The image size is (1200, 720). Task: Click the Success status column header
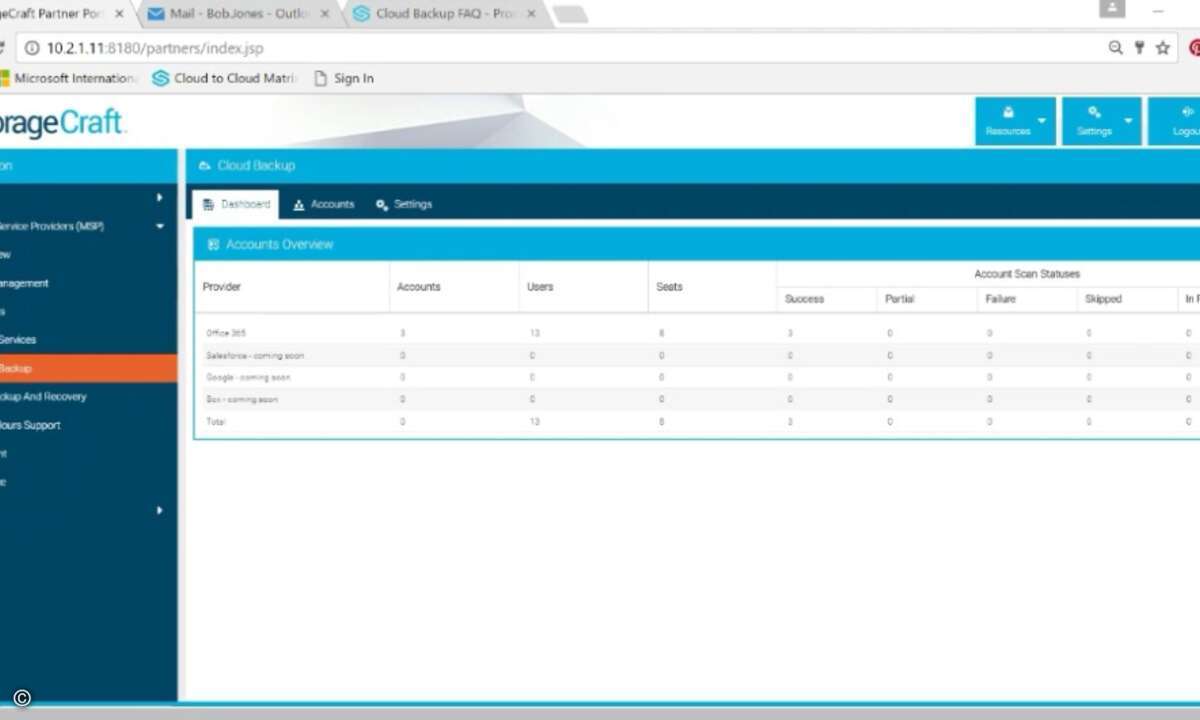804,299
